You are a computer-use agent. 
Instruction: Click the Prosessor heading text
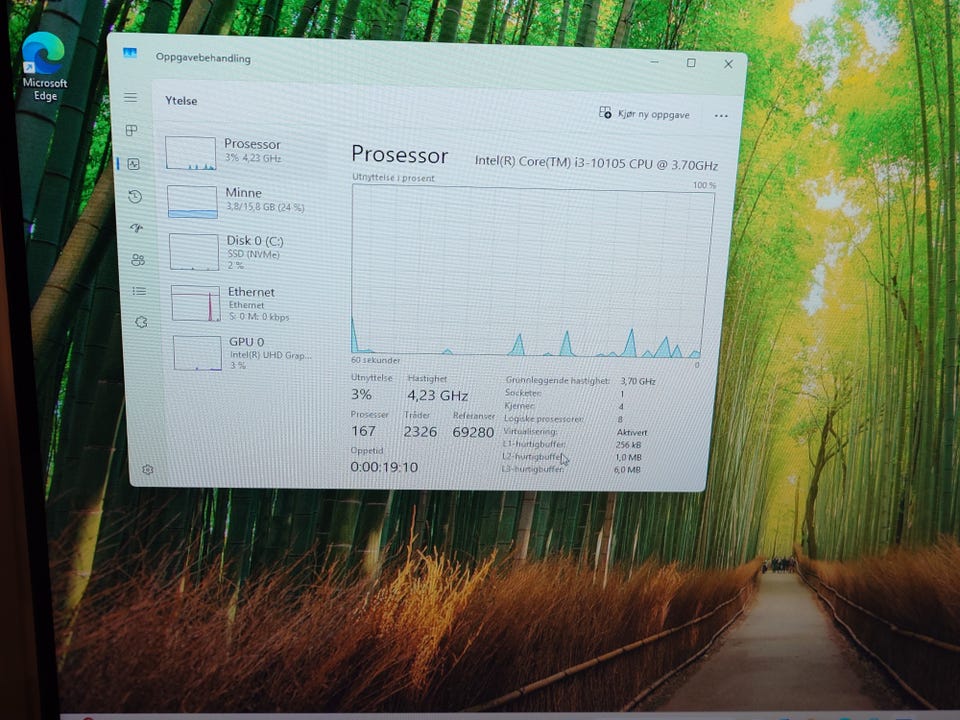click(400, 155)
